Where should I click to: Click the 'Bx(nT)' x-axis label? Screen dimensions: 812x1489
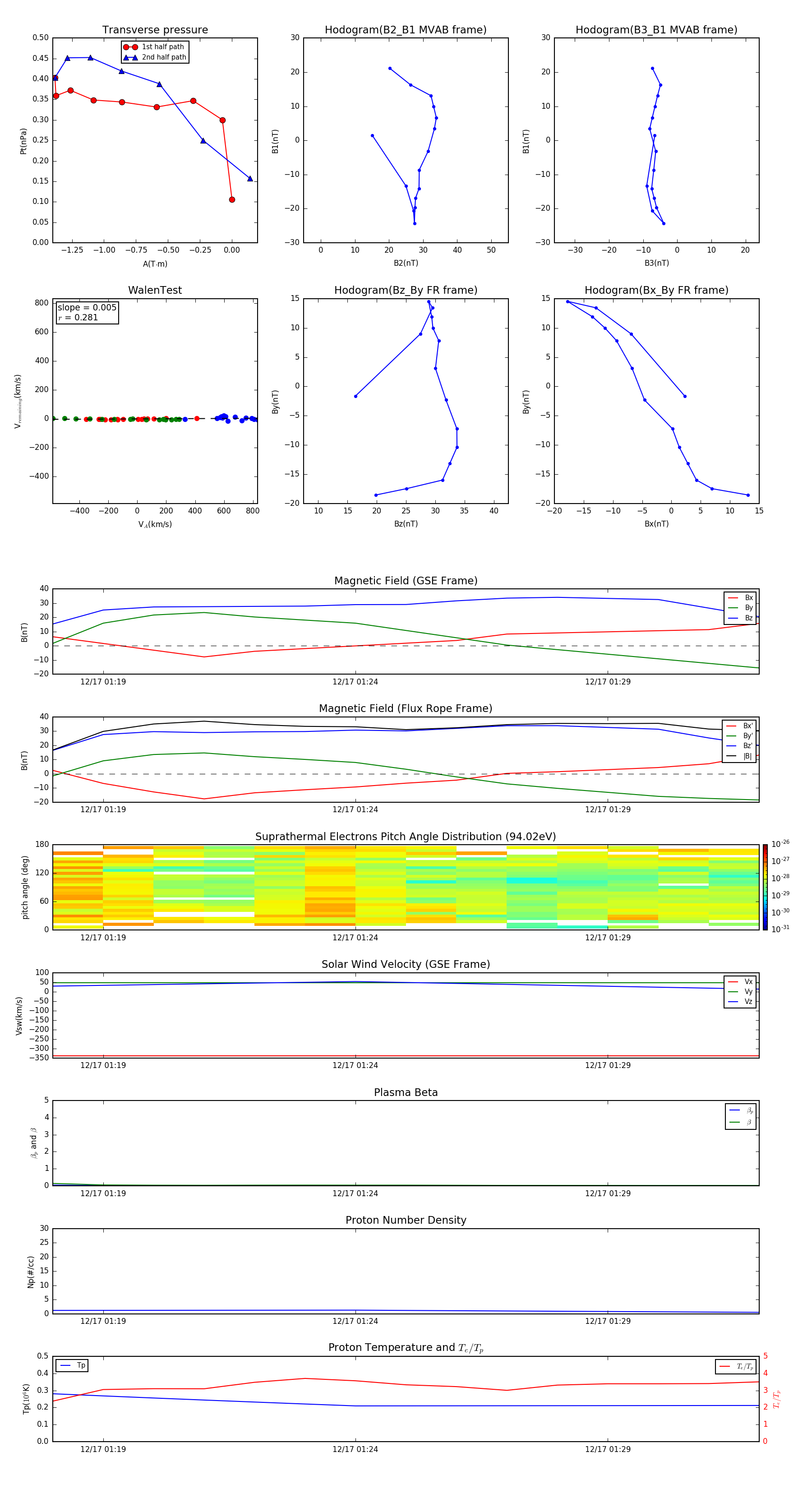(x=656, y=524)
